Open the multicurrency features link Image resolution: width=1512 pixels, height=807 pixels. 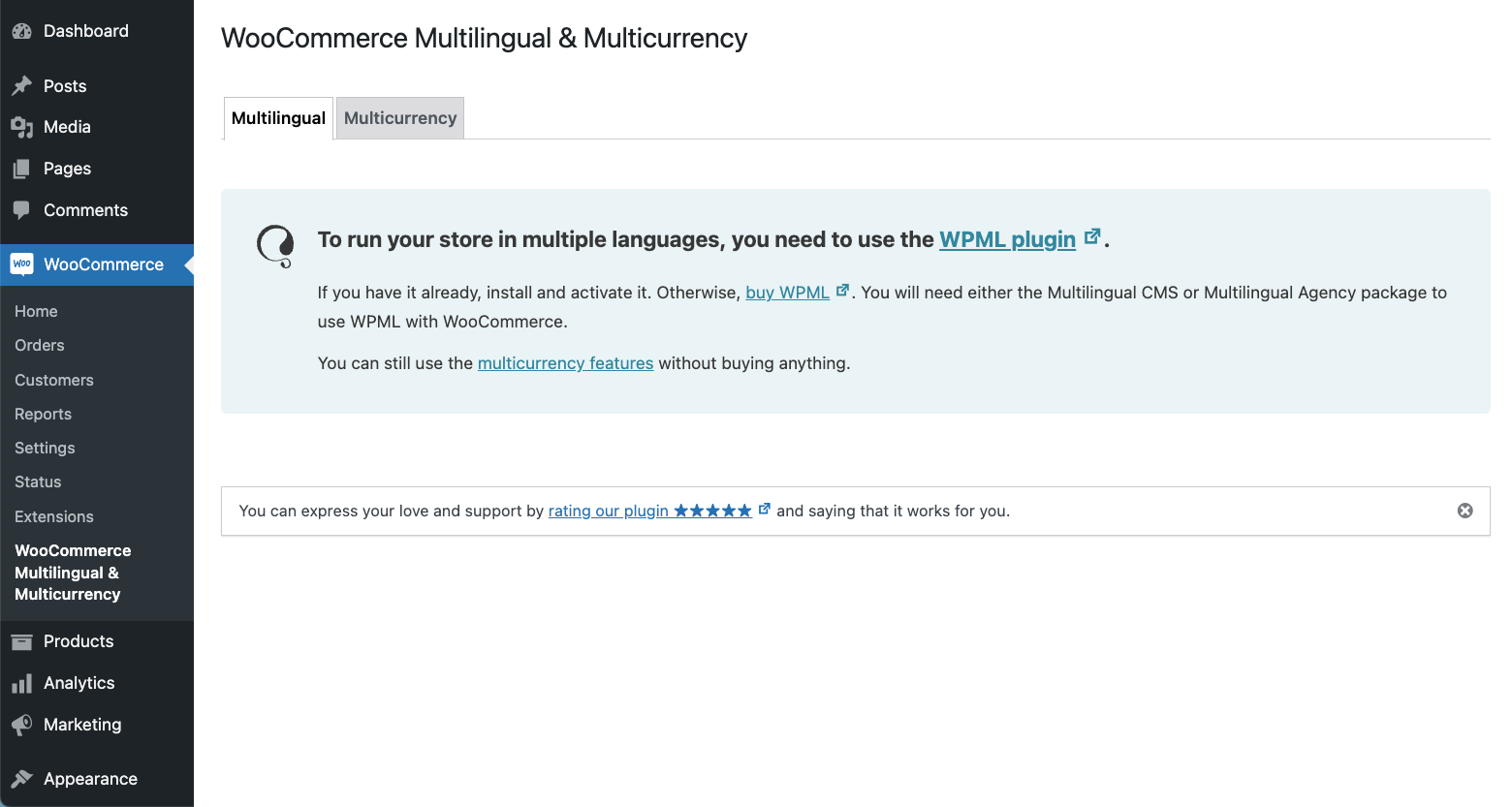[x=565, y=363]
